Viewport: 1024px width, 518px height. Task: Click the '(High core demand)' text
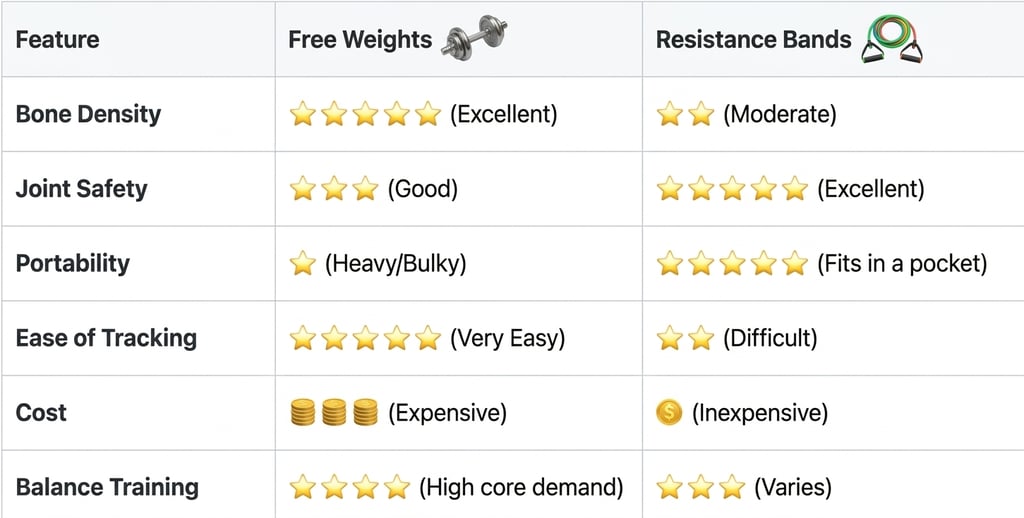(x=521, y=487)
